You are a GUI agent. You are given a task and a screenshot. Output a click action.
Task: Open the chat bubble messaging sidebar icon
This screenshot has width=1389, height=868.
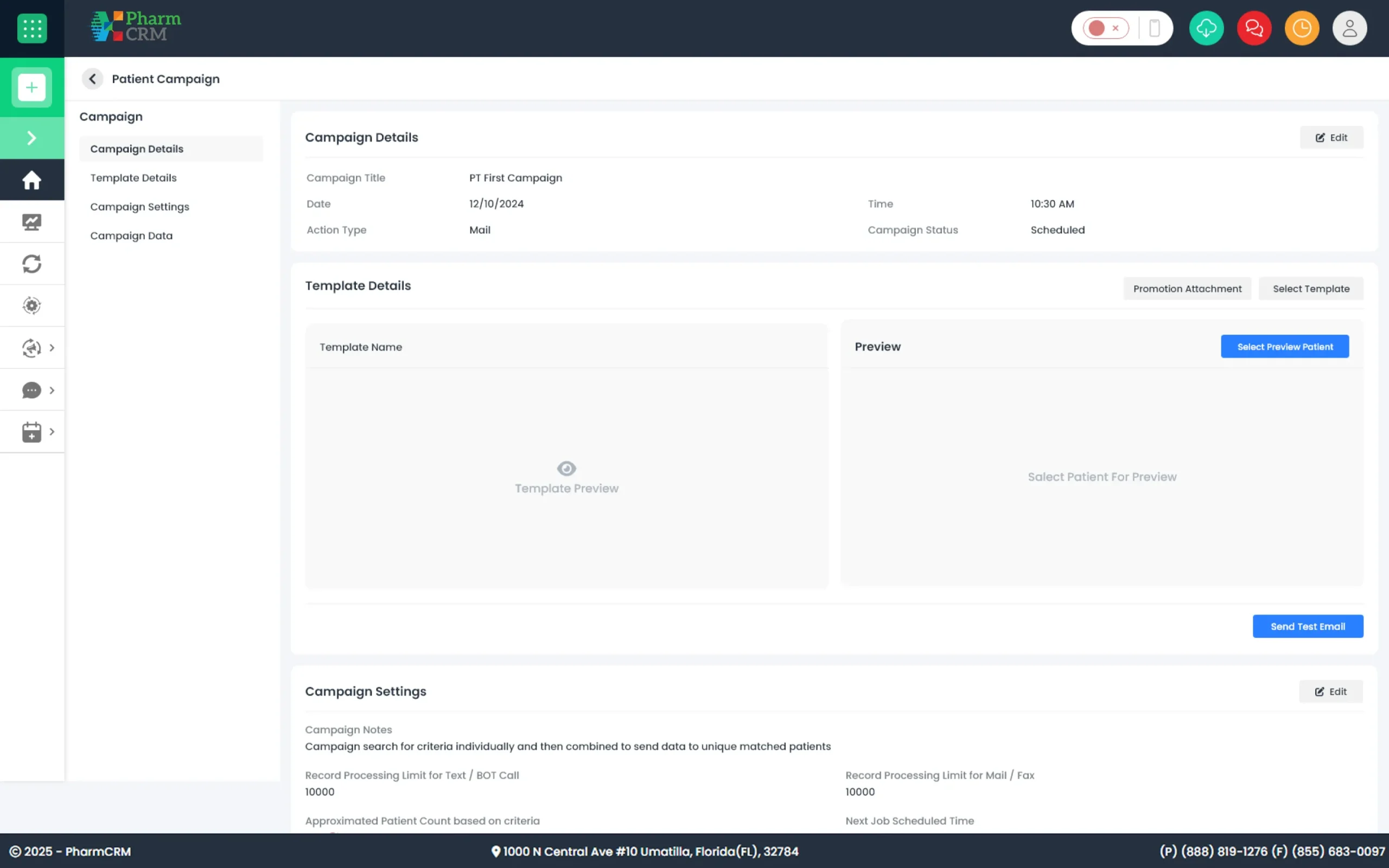coord(31,391)
